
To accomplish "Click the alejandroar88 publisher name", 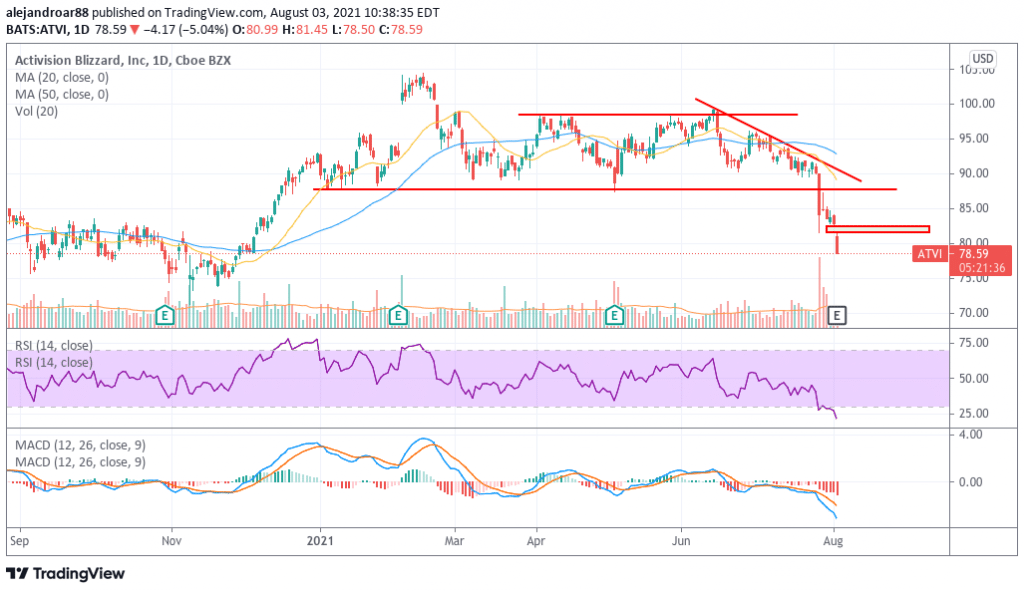I will (x=47, y=12).
